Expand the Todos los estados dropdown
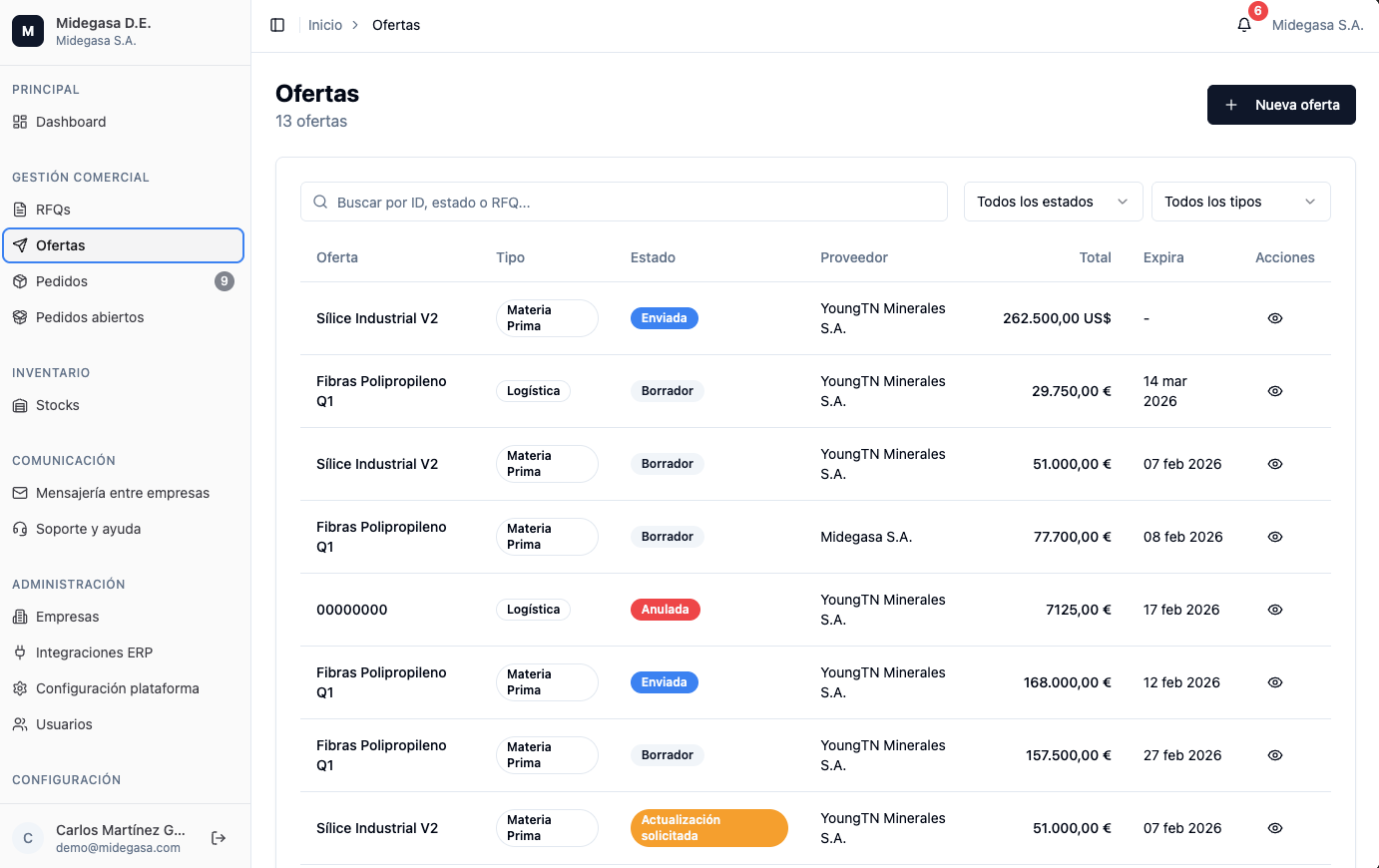The height and width of the screenshot is (868, 1379). coord(1054,202)
